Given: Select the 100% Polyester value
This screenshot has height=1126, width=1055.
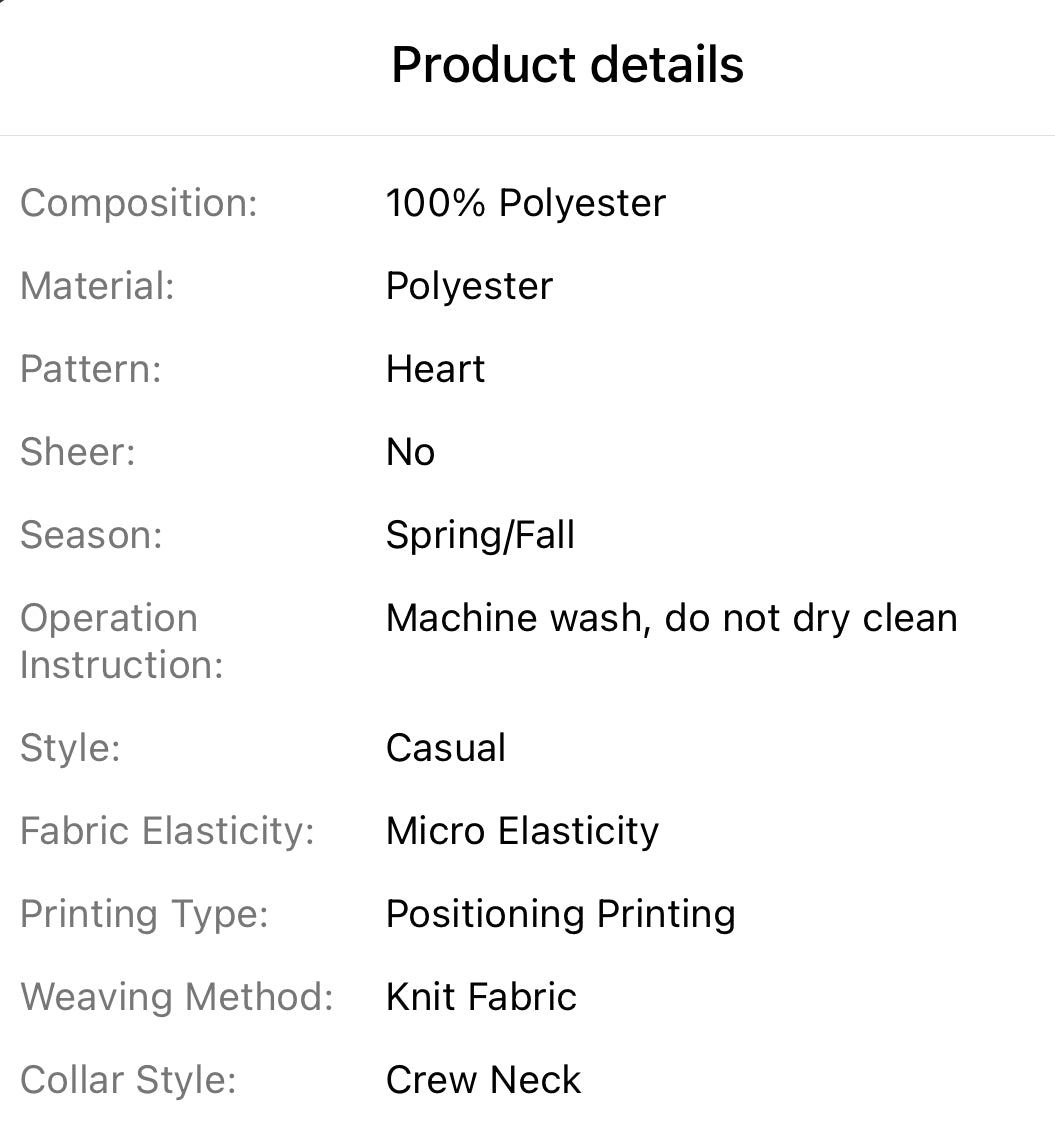Looking at the screenshot, I should [x=526, y=203].
